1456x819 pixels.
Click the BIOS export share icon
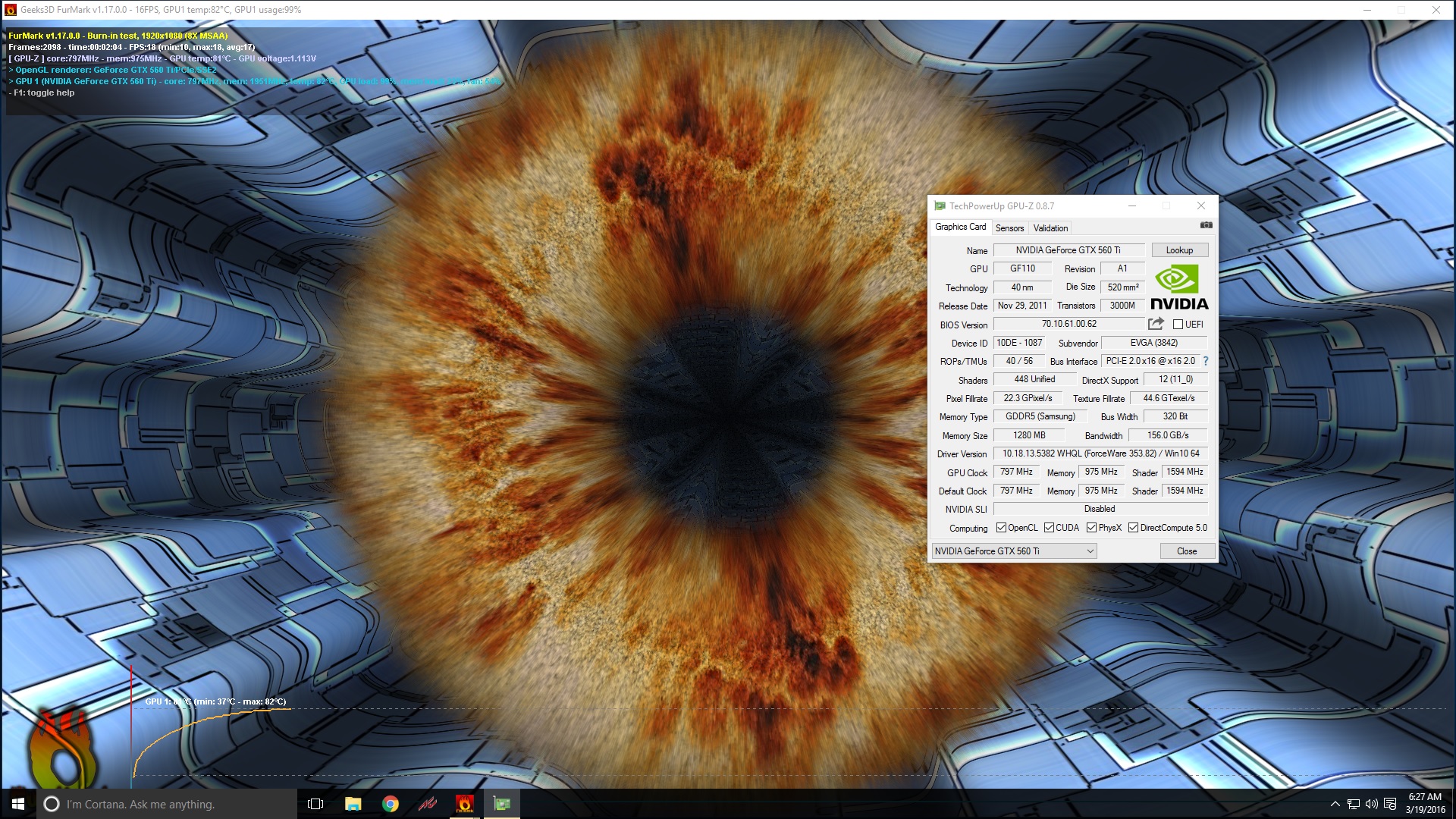coord(1156,324)
